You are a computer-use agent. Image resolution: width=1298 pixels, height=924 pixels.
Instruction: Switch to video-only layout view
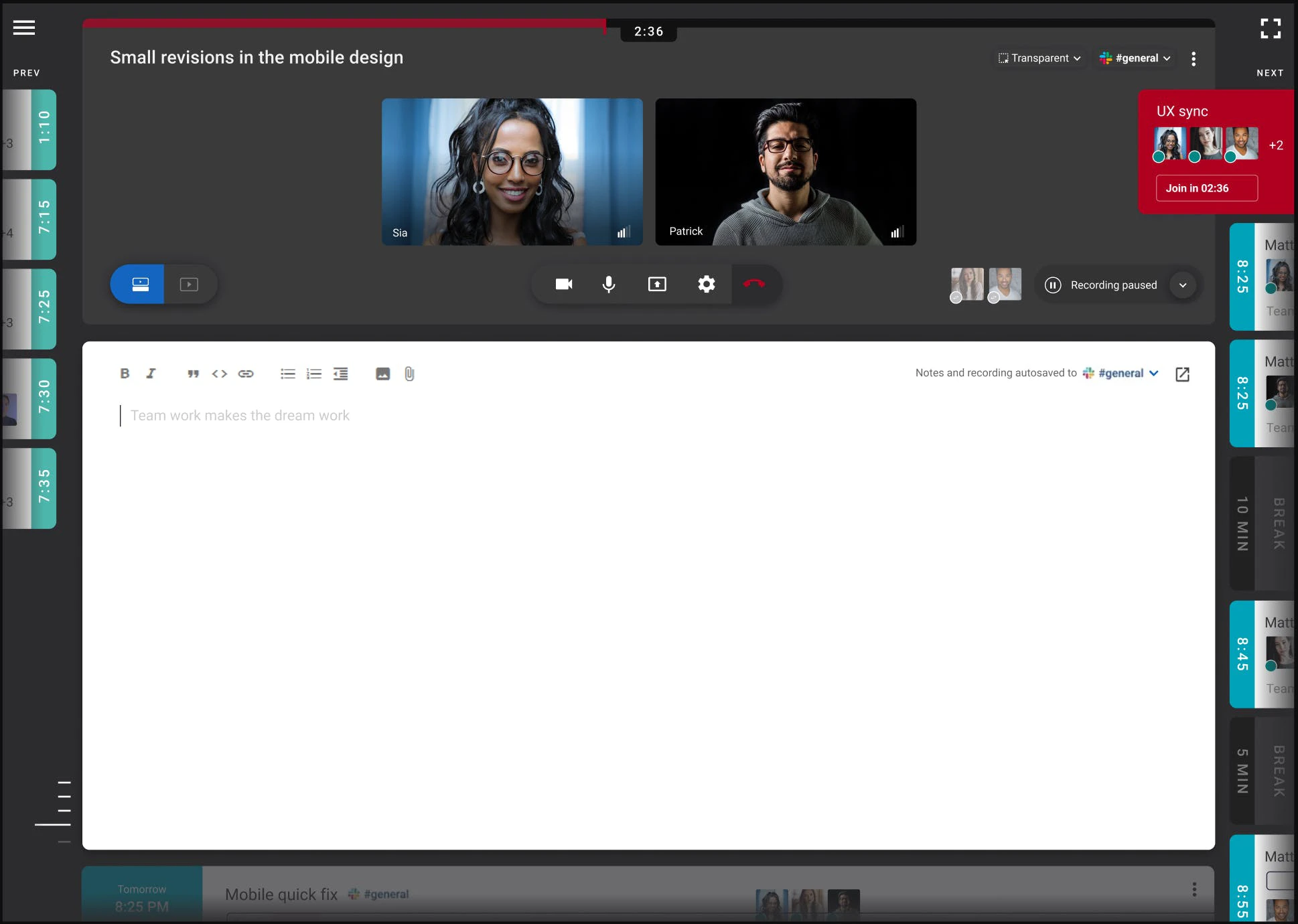click(x=189, y=285)
